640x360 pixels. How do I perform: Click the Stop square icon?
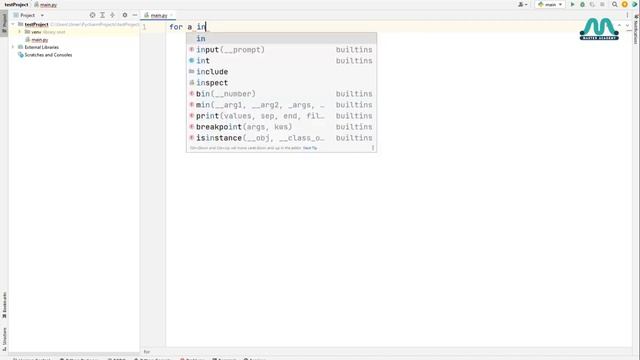[602, 4]
